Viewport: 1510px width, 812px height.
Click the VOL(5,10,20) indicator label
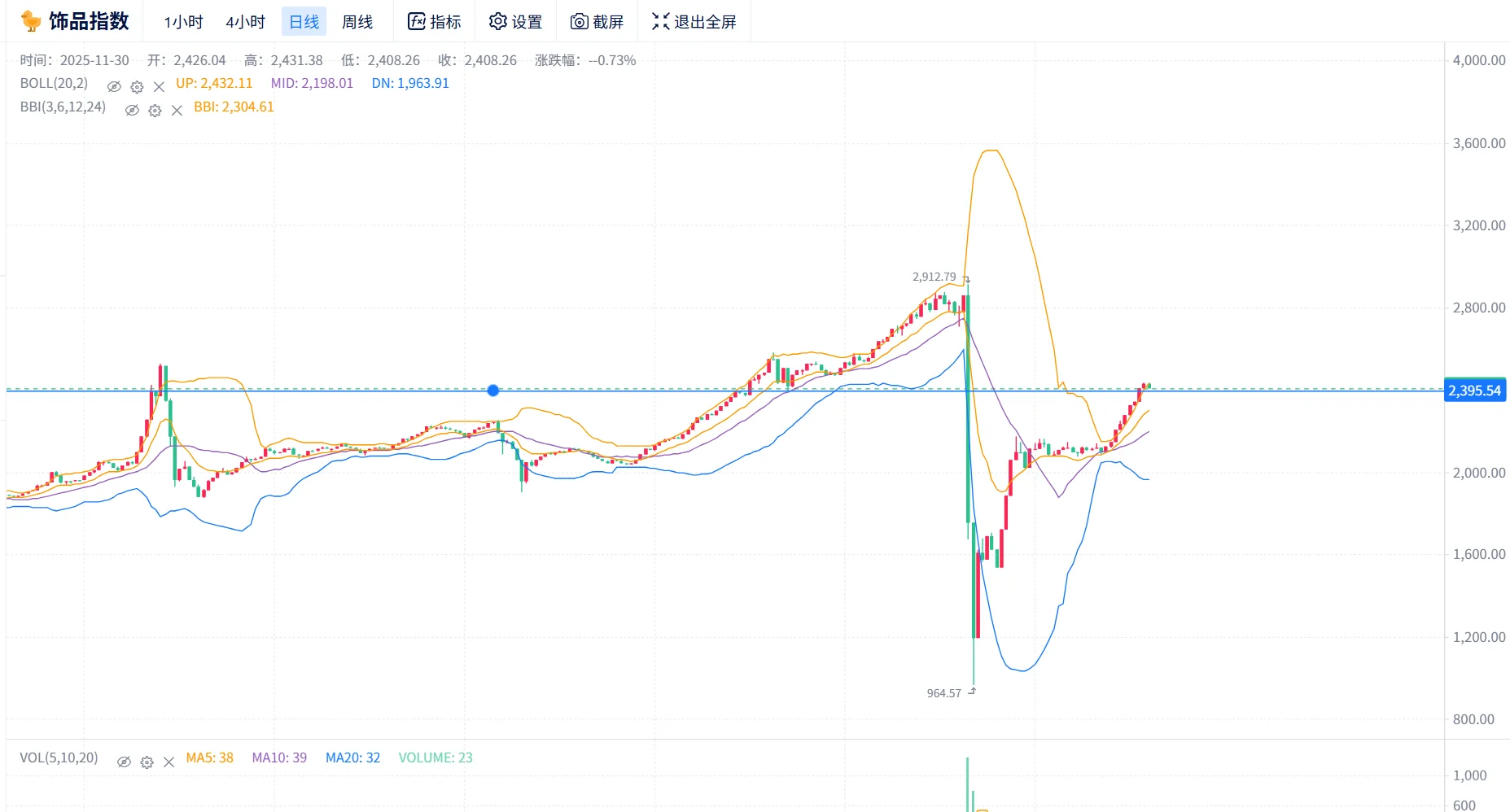59,757
